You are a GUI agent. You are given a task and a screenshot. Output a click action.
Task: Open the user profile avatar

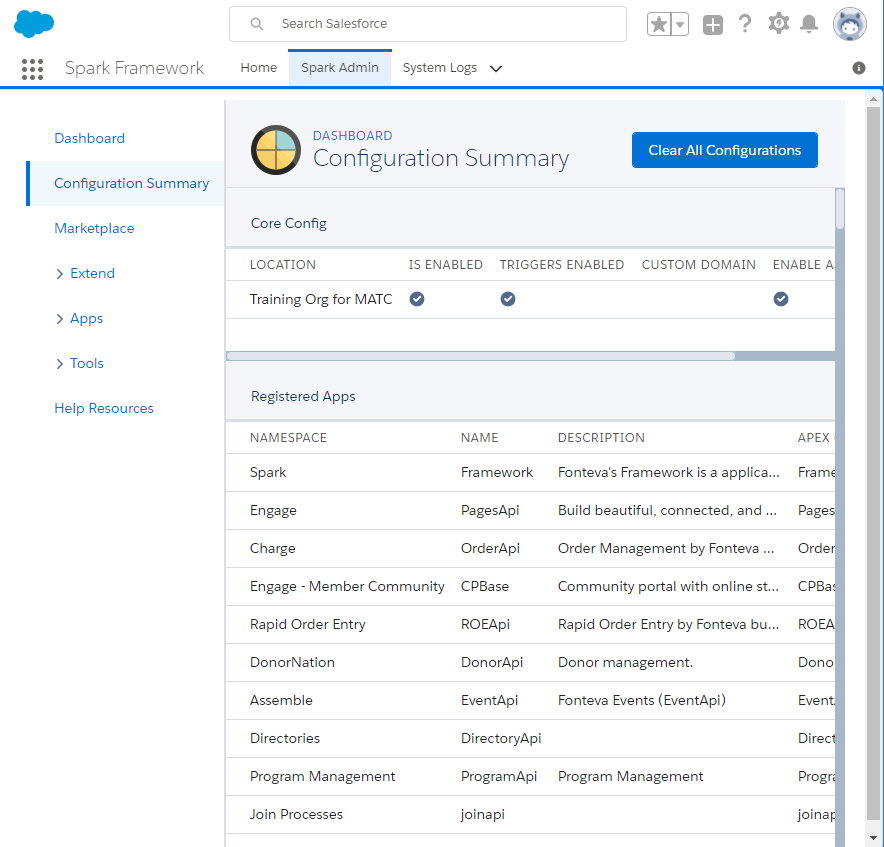tap(849, 24)
